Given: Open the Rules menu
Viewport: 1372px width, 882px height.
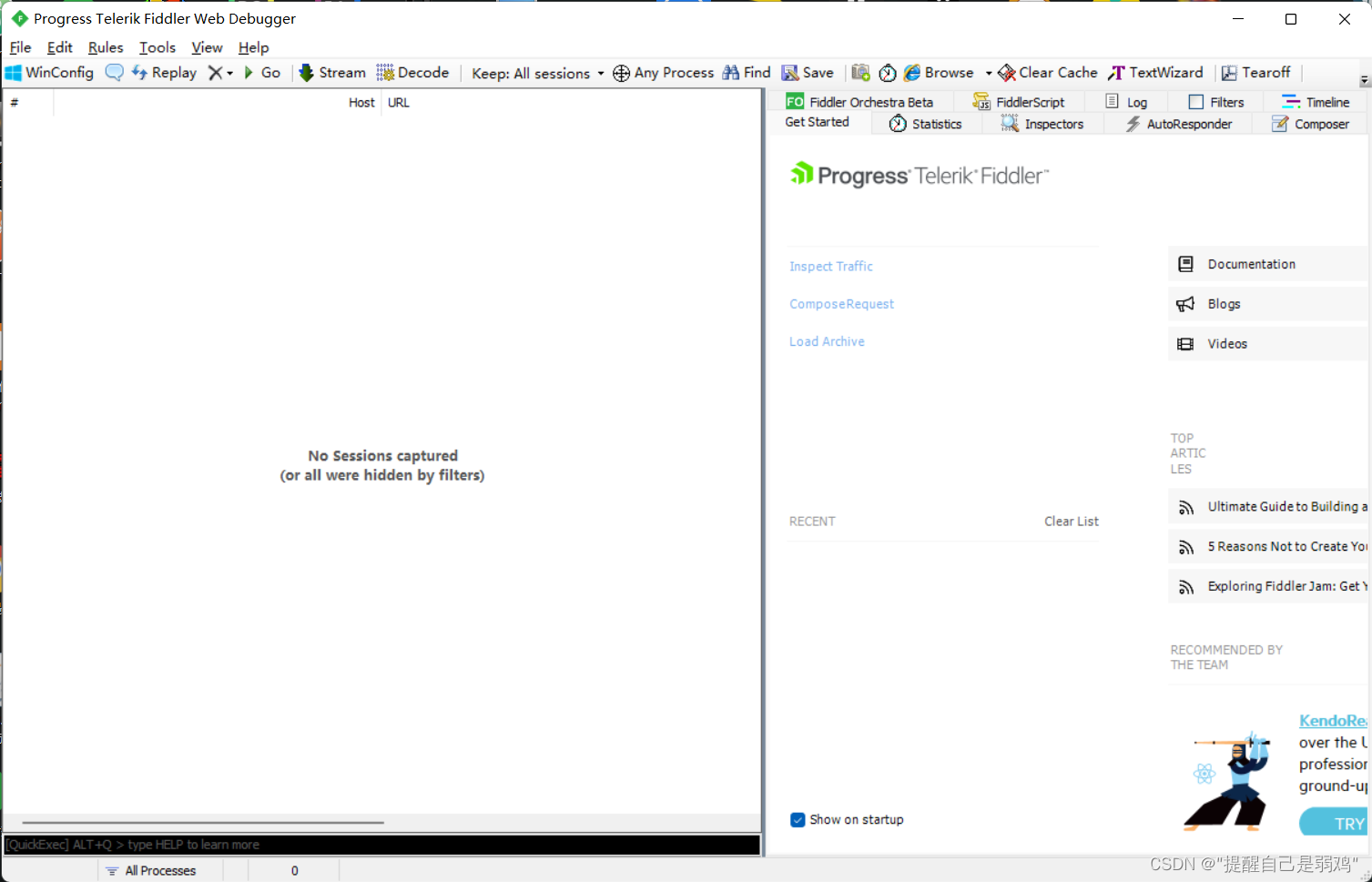Looking at the screenshot, I should pos(106,47).
